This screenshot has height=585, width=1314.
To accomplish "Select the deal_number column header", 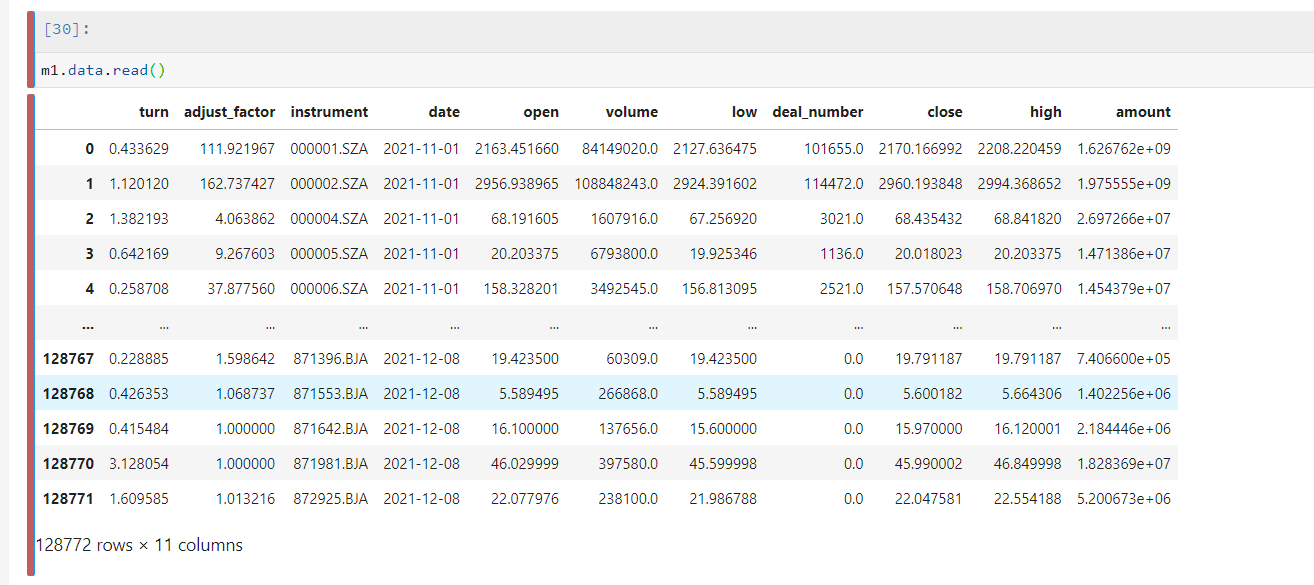I will pos(818,112).
